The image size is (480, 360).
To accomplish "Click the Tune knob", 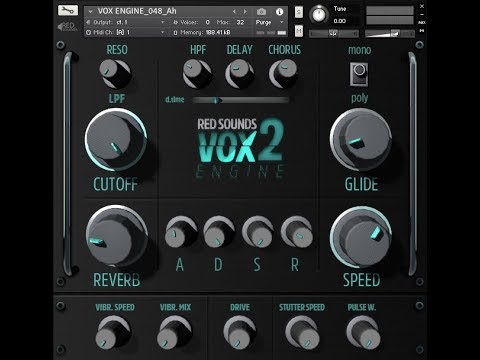I will click(319, 15).
